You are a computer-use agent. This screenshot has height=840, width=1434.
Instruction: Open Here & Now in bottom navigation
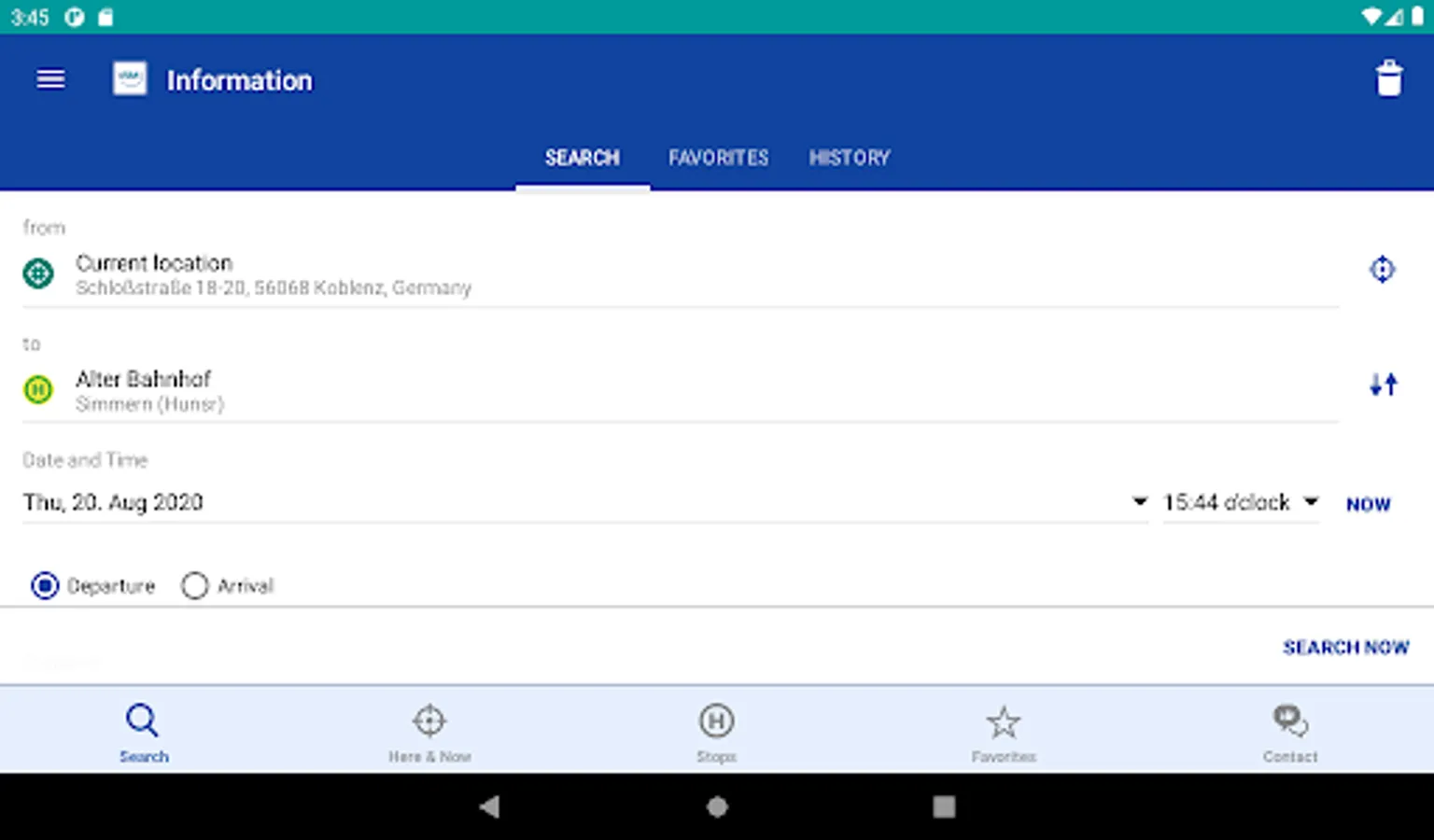tap(429, 733)
